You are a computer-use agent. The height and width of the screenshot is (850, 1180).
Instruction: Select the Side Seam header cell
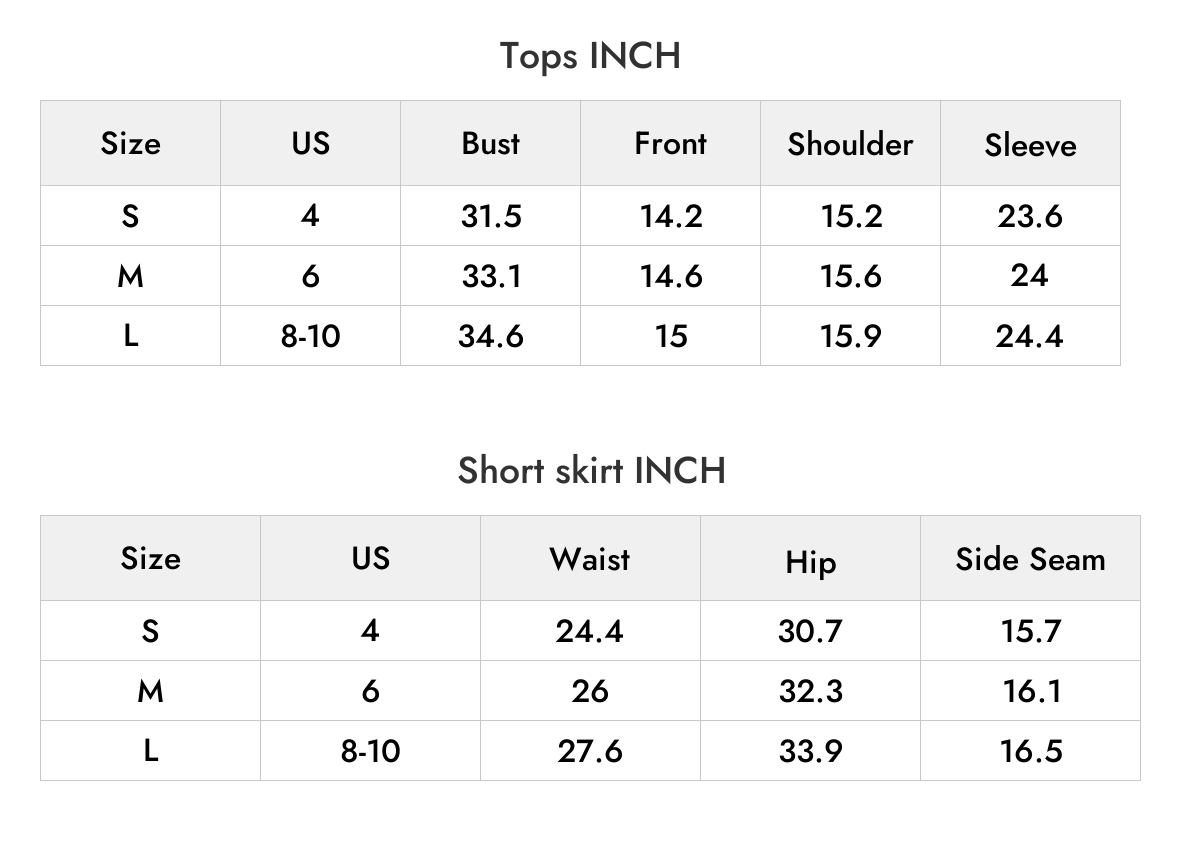tap(1030, 559)
